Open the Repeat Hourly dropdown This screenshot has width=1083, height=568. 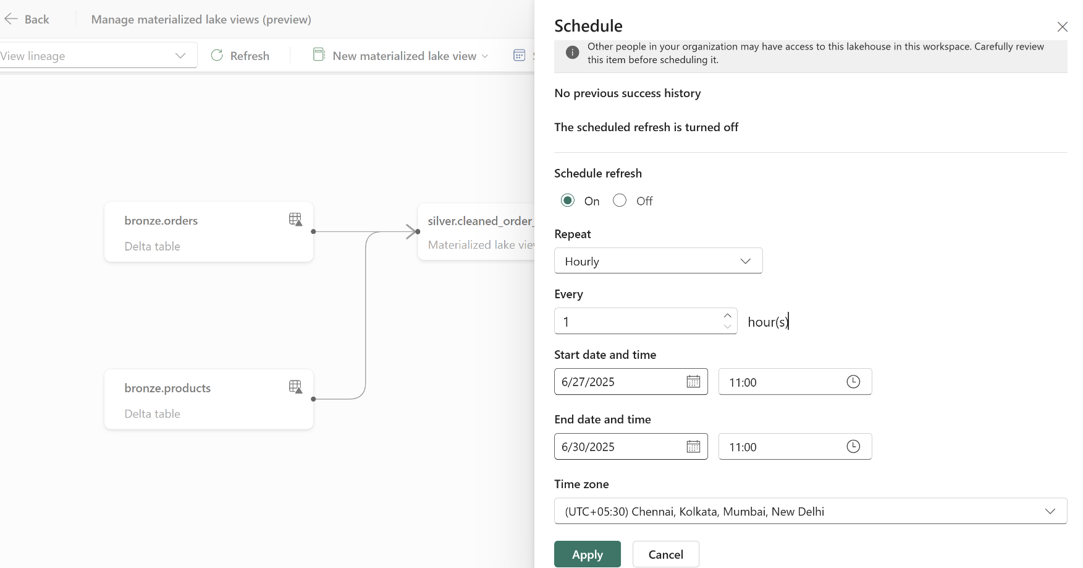[658, 261]
